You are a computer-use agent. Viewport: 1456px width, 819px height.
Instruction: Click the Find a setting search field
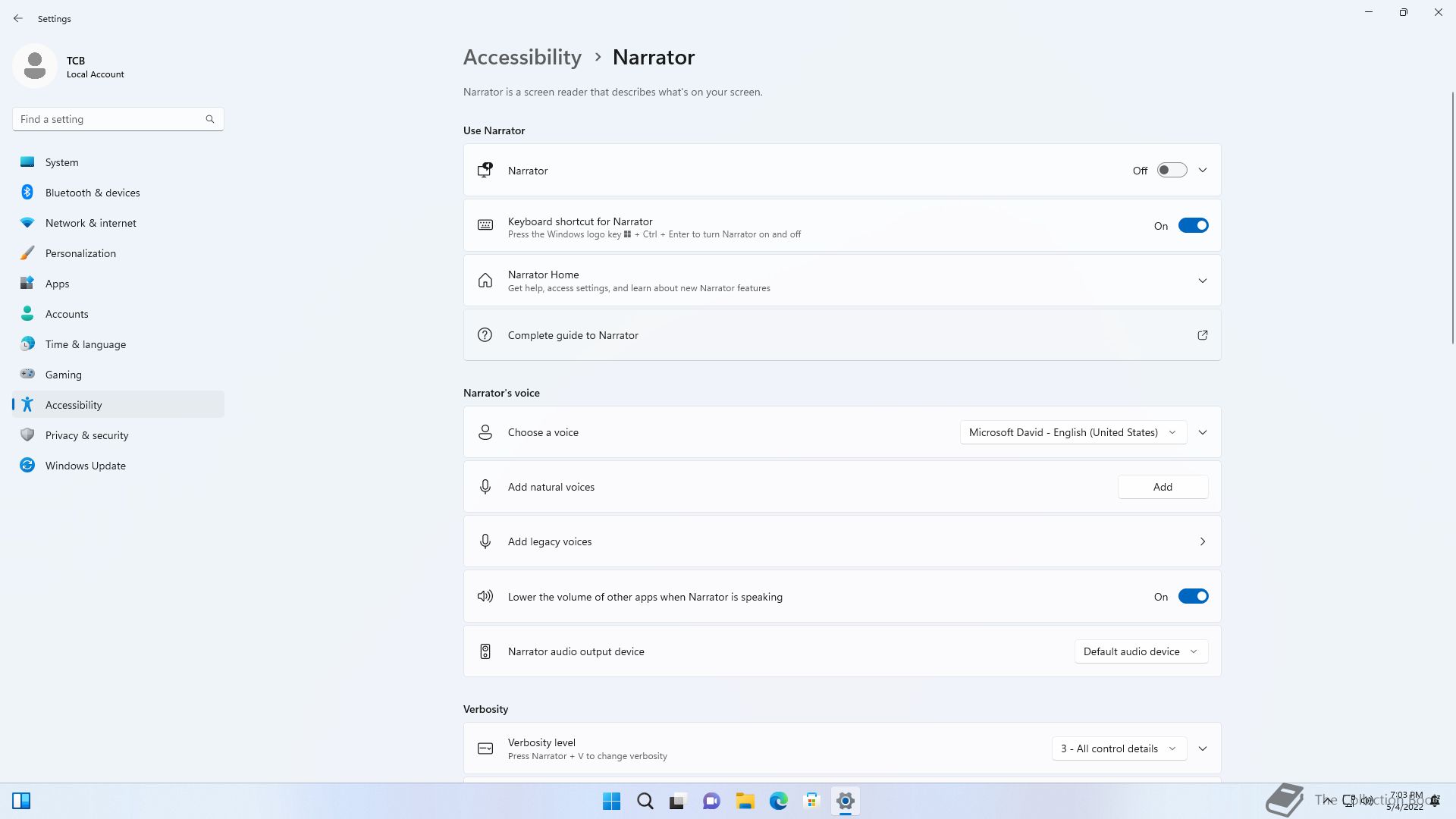118,119
